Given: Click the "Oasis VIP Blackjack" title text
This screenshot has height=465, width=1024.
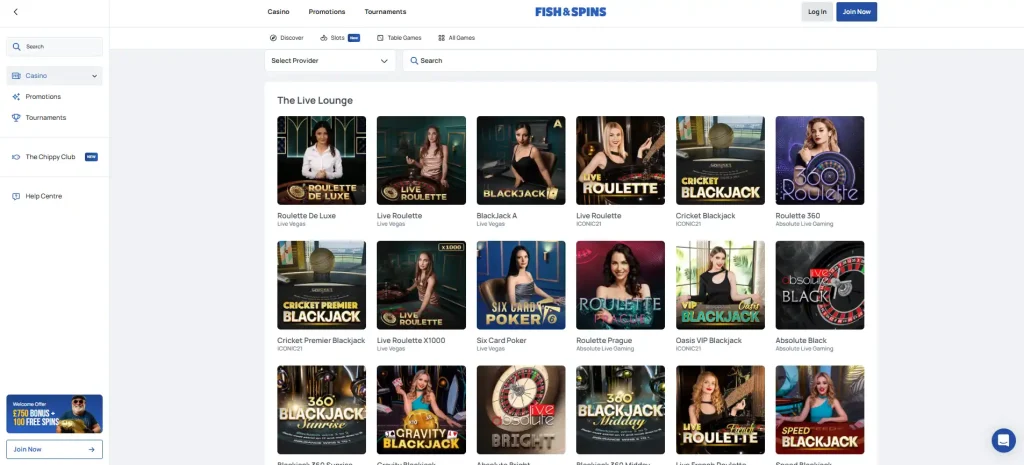Looking at the screenshot, I should pos(709,340).
